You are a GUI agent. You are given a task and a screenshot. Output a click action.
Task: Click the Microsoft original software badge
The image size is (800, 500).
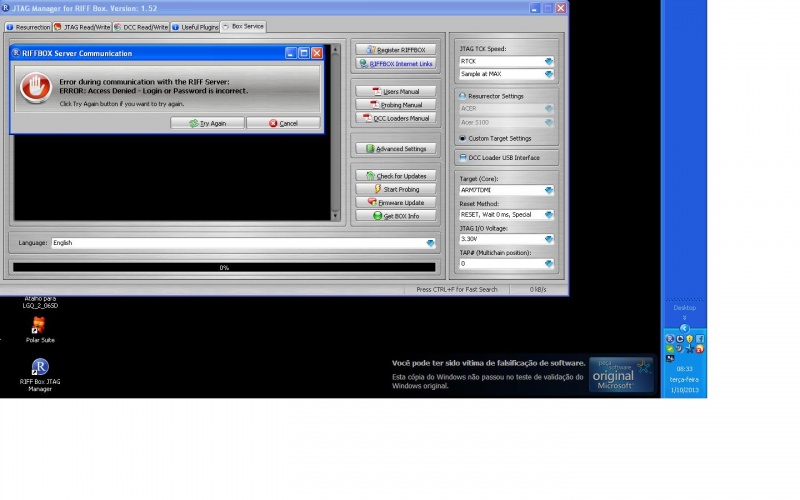tap(621, 375)
